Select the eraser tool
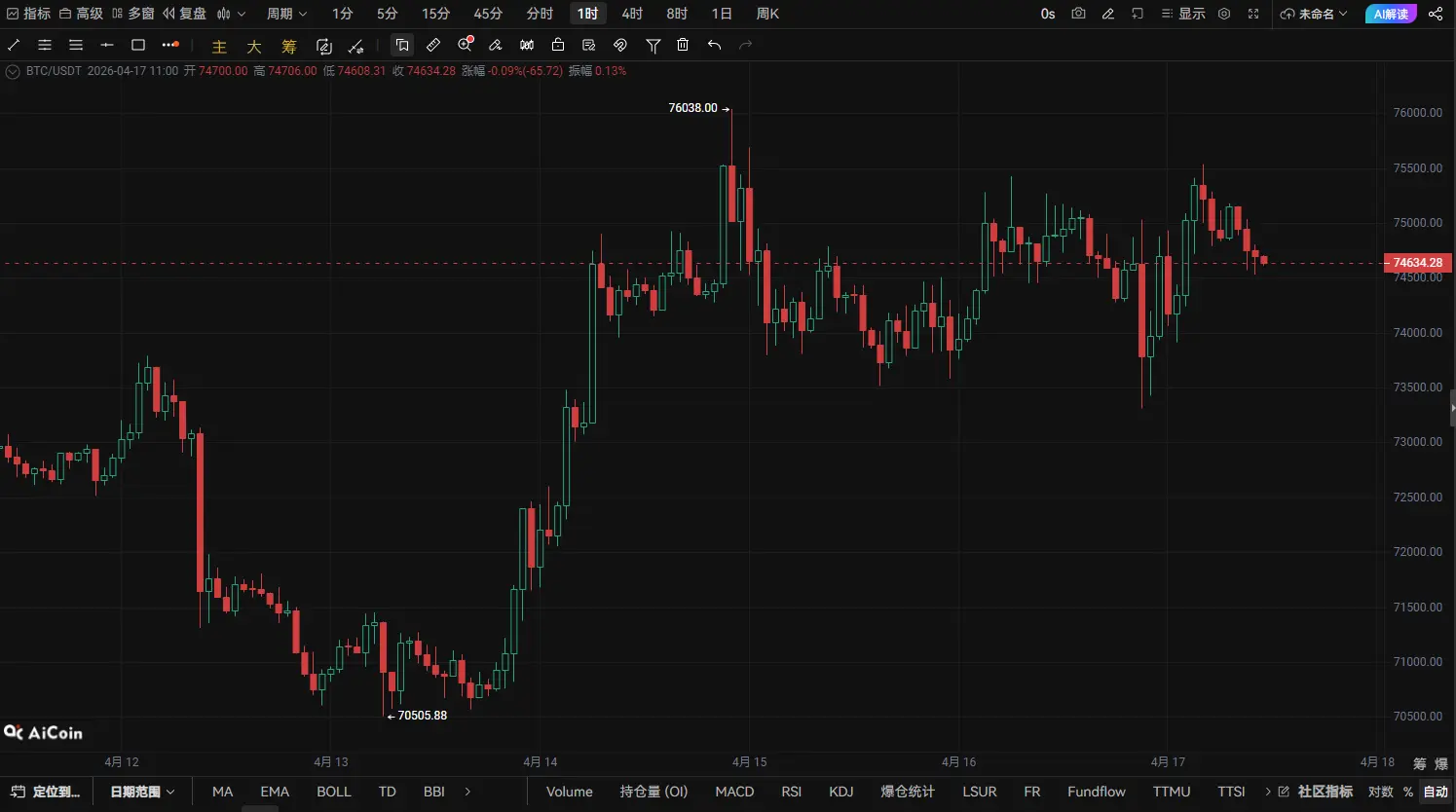The image size is (1456, 812). click(496, 45)
